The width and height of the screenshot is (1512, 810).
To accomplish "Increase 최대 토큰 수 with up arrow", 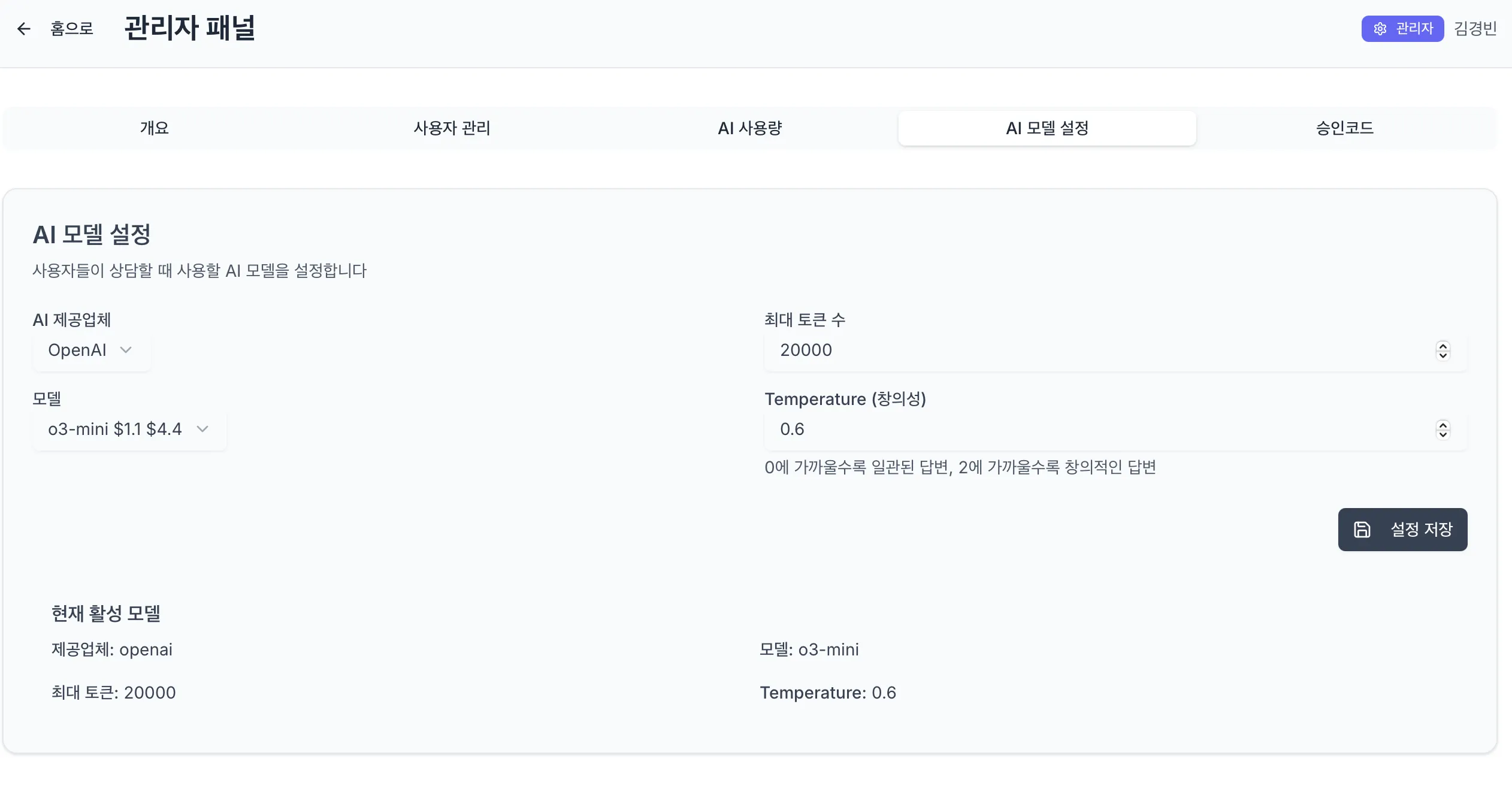I will coord(1443,346).
